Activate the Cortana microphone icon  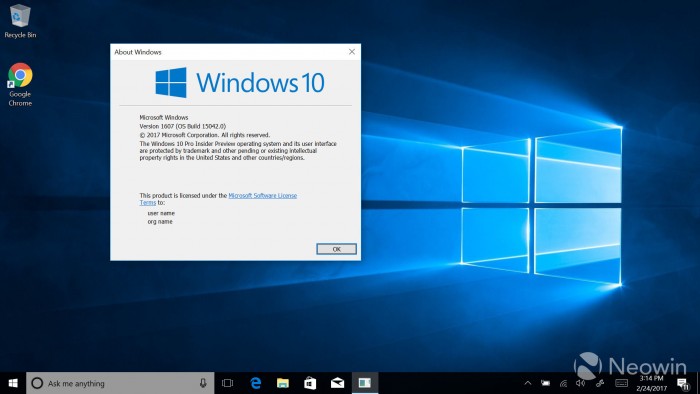point(203,383)
